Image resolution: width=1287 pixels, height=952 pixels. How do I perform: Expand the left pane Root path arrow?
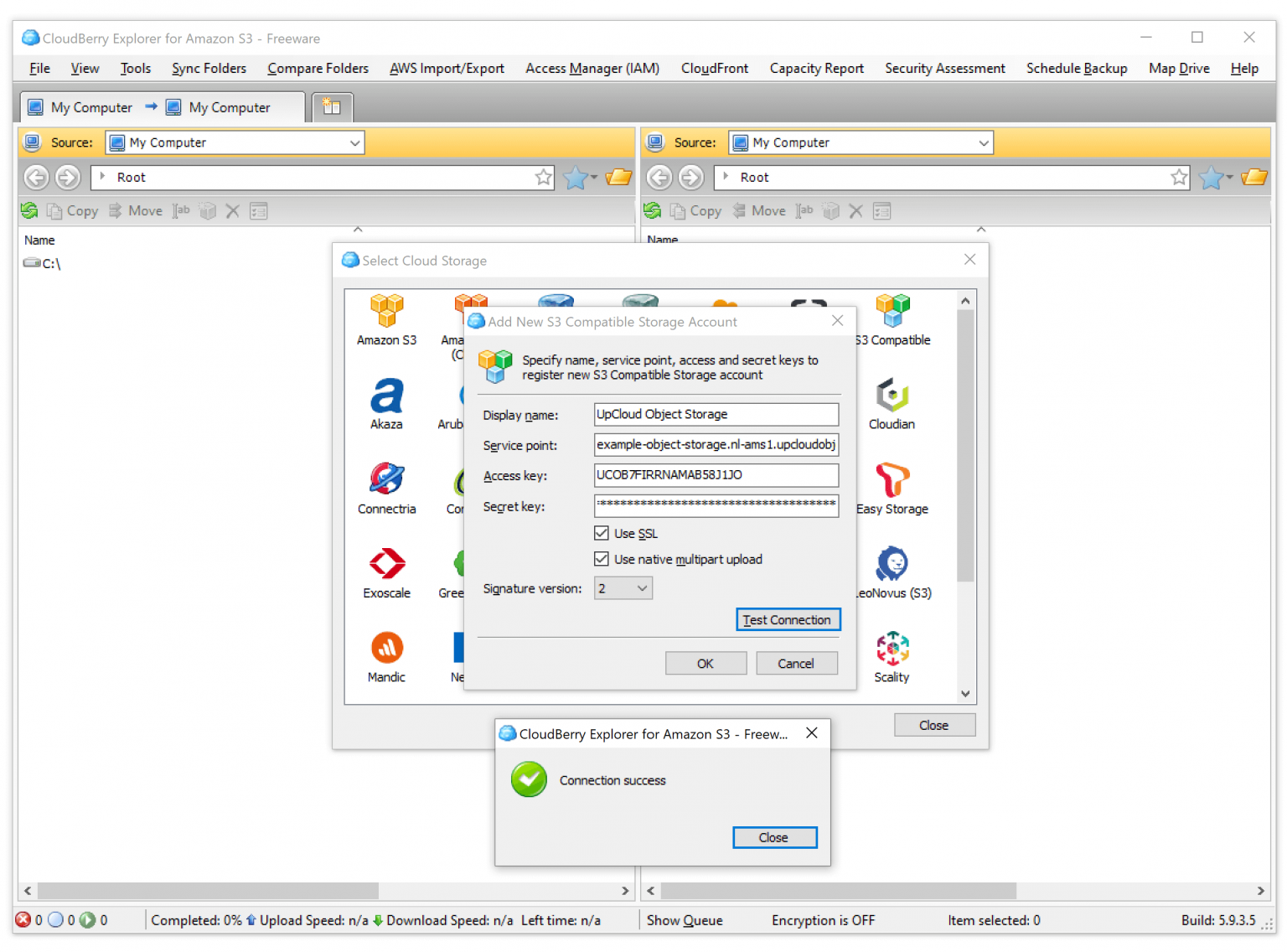pos(102,177)
